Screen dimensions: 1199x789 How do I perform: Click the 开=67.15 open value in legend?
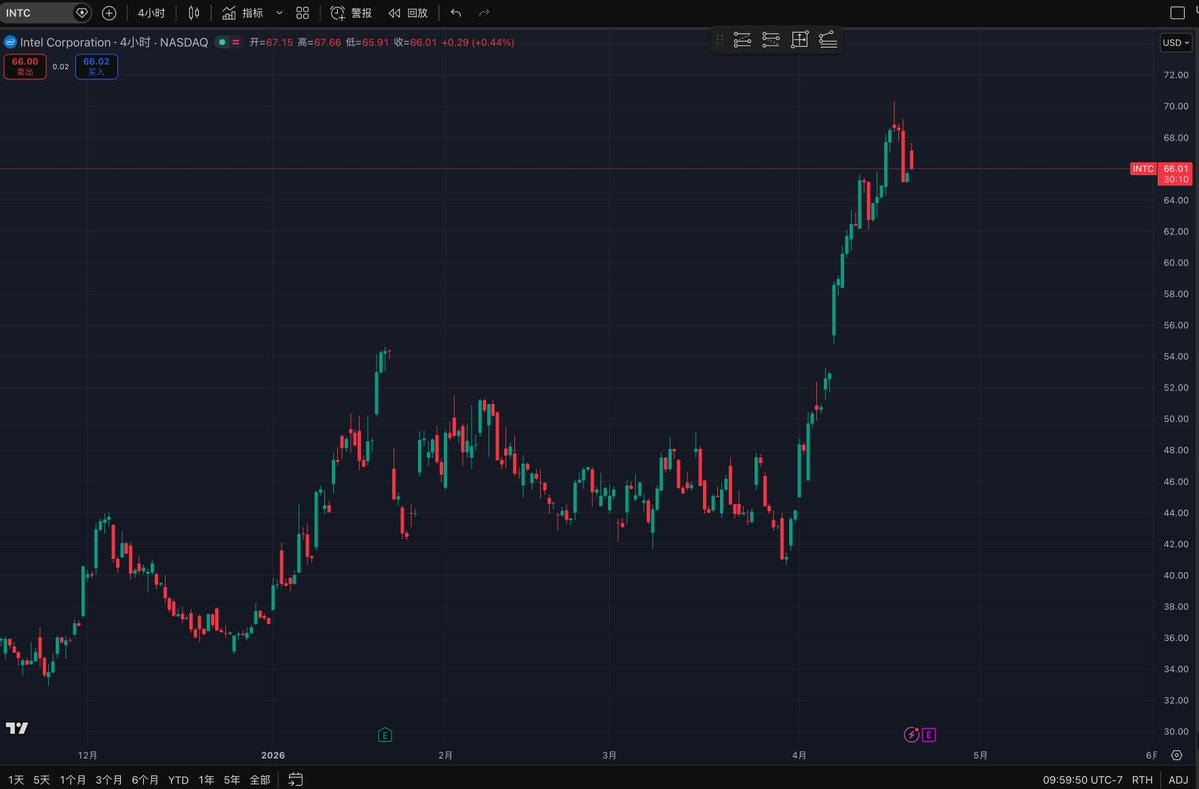(x=271, y=42)
